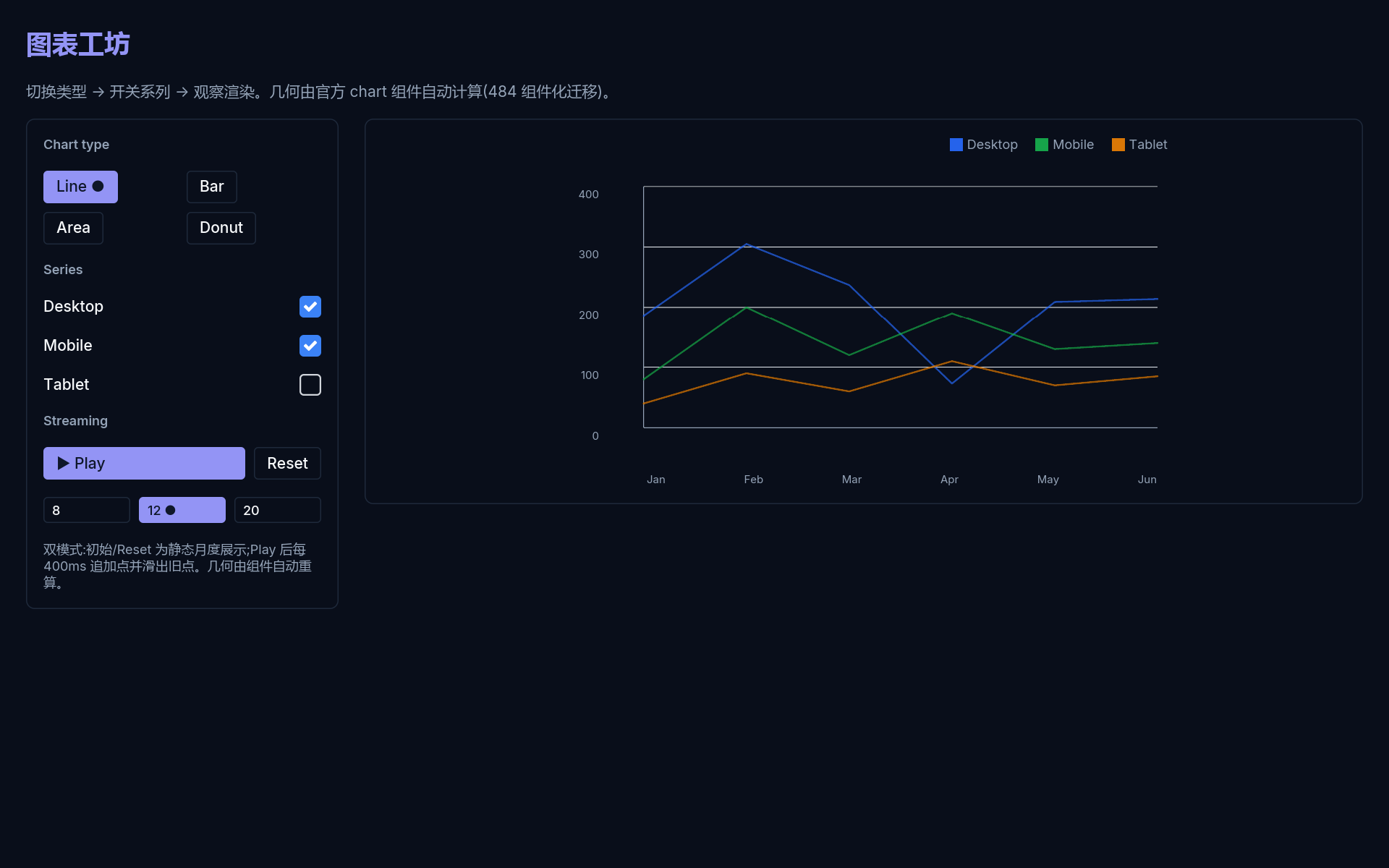Viewport: 1389px width, 868px height.
Task: Click the green Mobile legend swatch
Action: (x=1042, y=145)
